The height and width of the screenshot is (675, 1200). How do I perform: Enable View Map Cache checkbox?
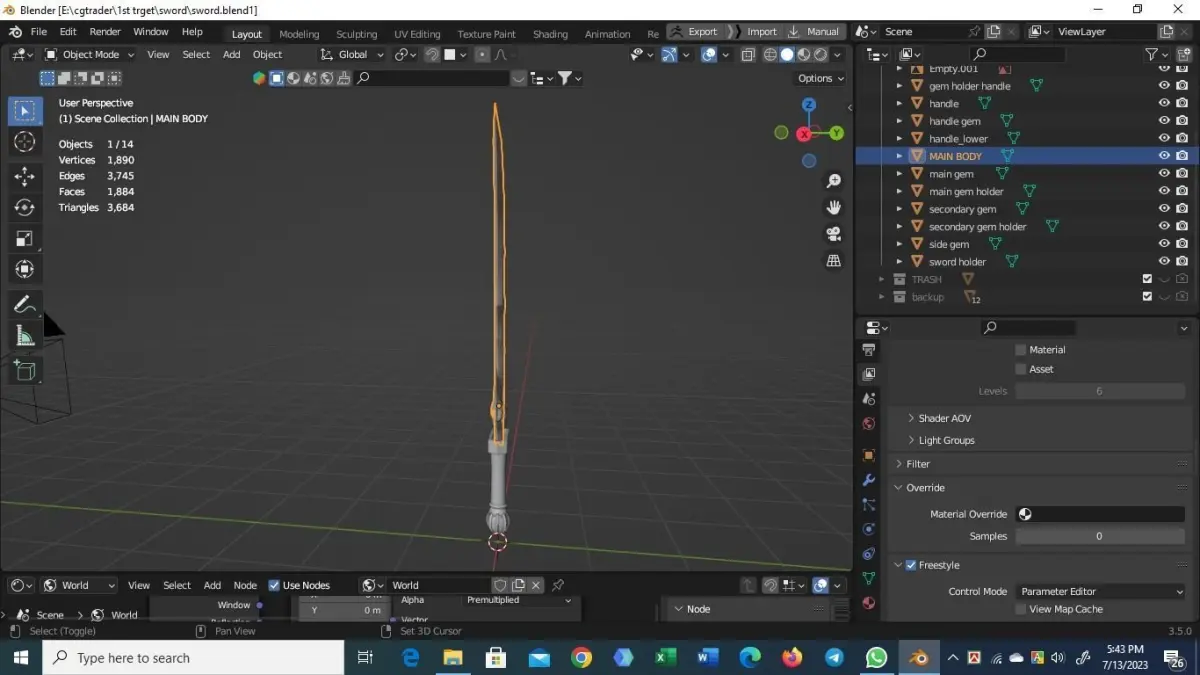click(1020, 609)
